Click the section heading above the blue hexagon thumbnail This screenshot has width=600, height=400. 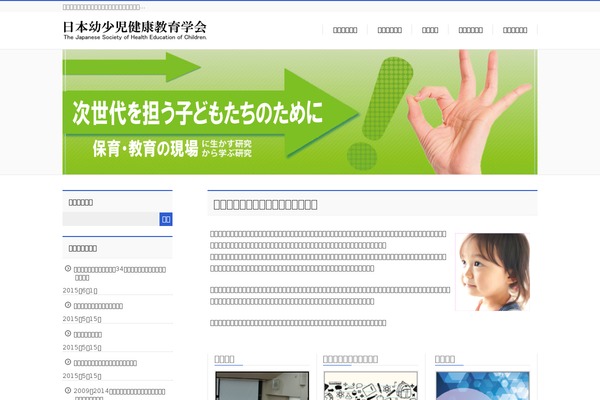[445, 359]
